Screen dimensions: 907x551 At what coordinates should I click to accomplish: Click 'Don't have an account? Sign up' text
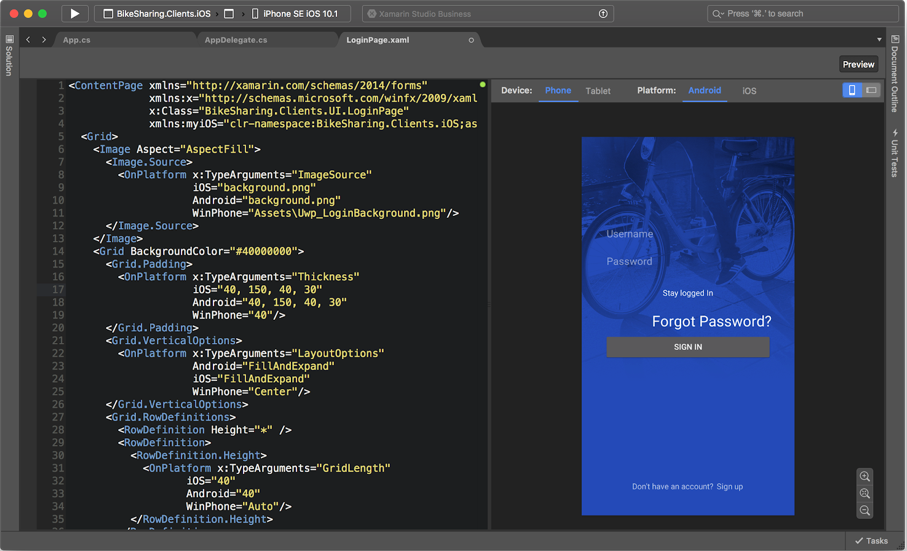(687, 487)
